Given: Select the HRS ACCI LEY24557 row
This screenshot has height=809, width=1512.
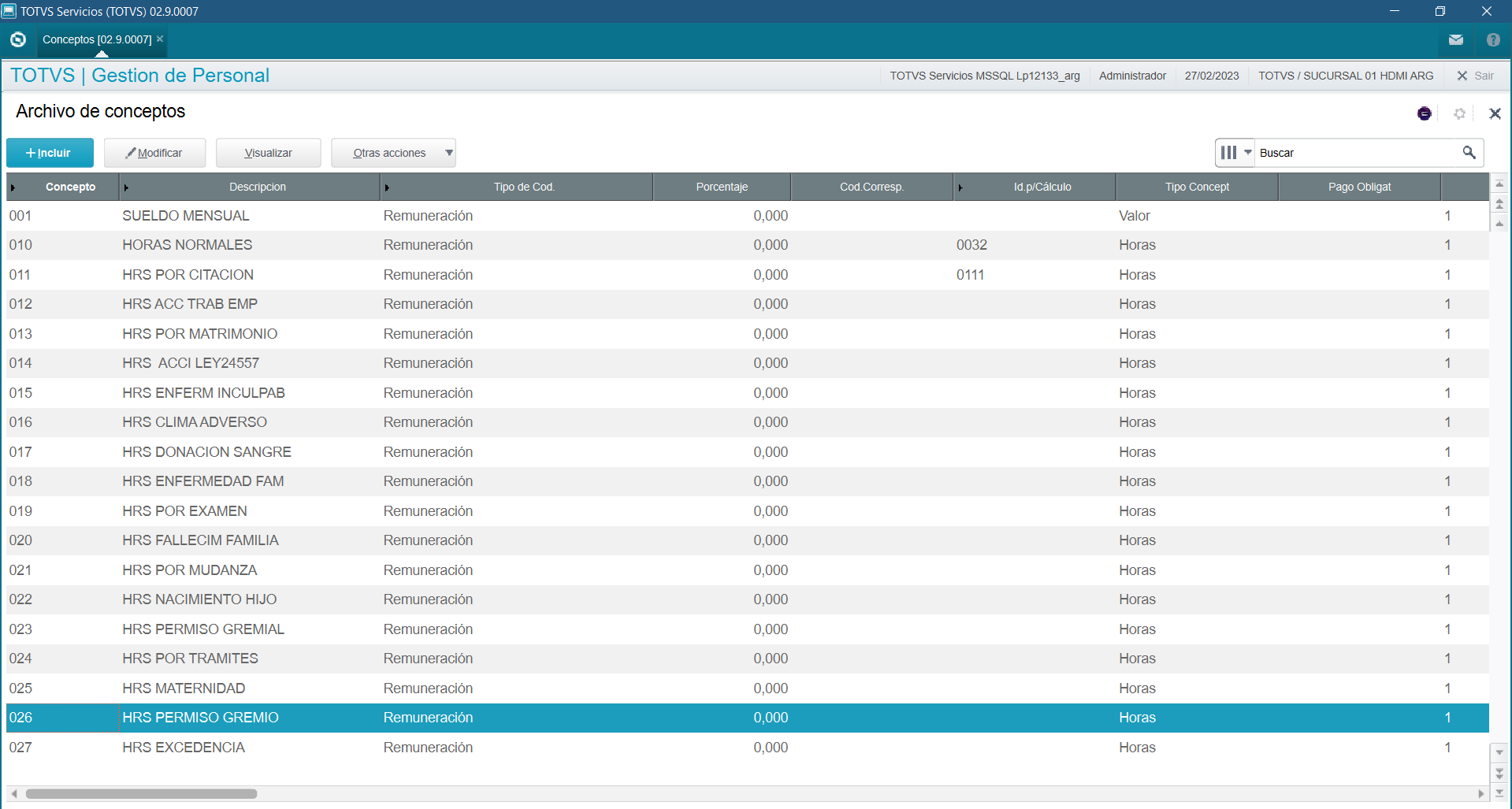Looking at the screenshot, I should (x=748, y=363).
